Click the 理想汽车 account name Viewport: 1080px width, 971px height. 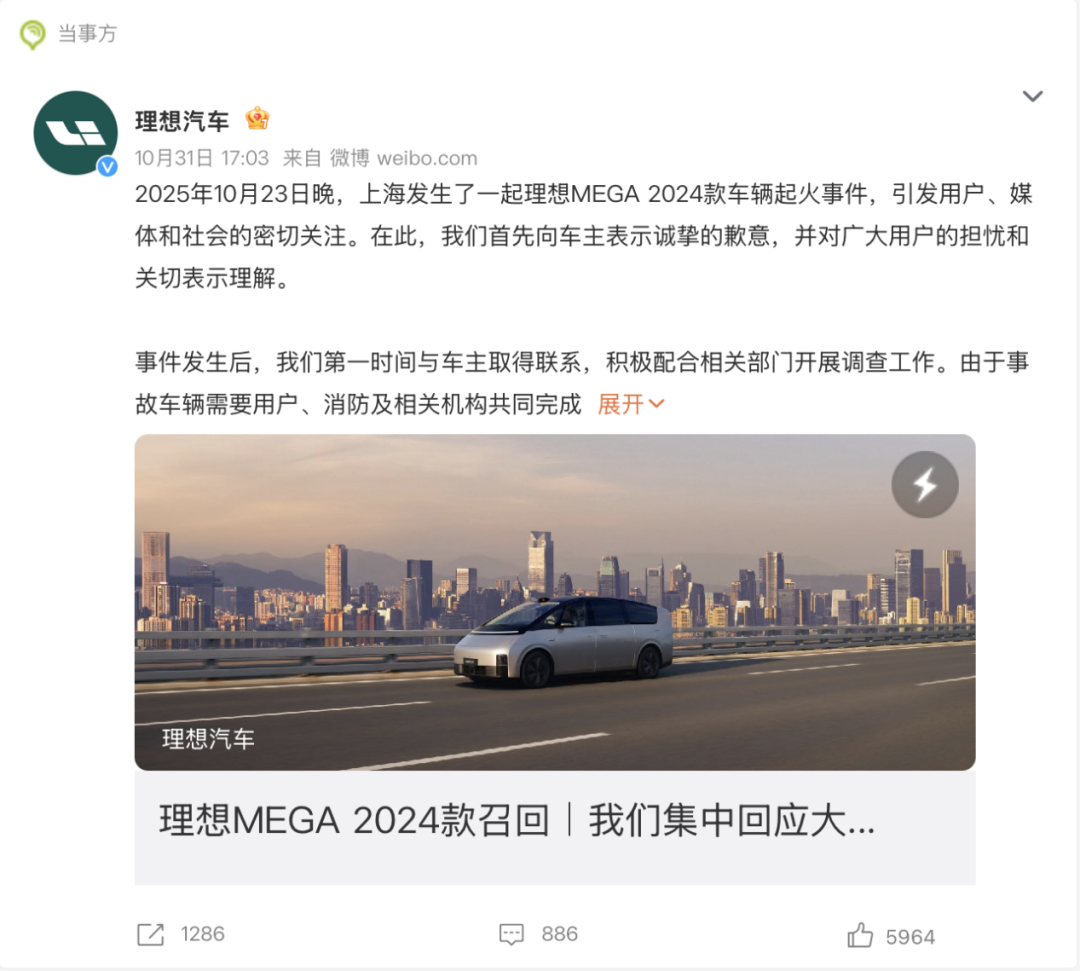point(182,121)
